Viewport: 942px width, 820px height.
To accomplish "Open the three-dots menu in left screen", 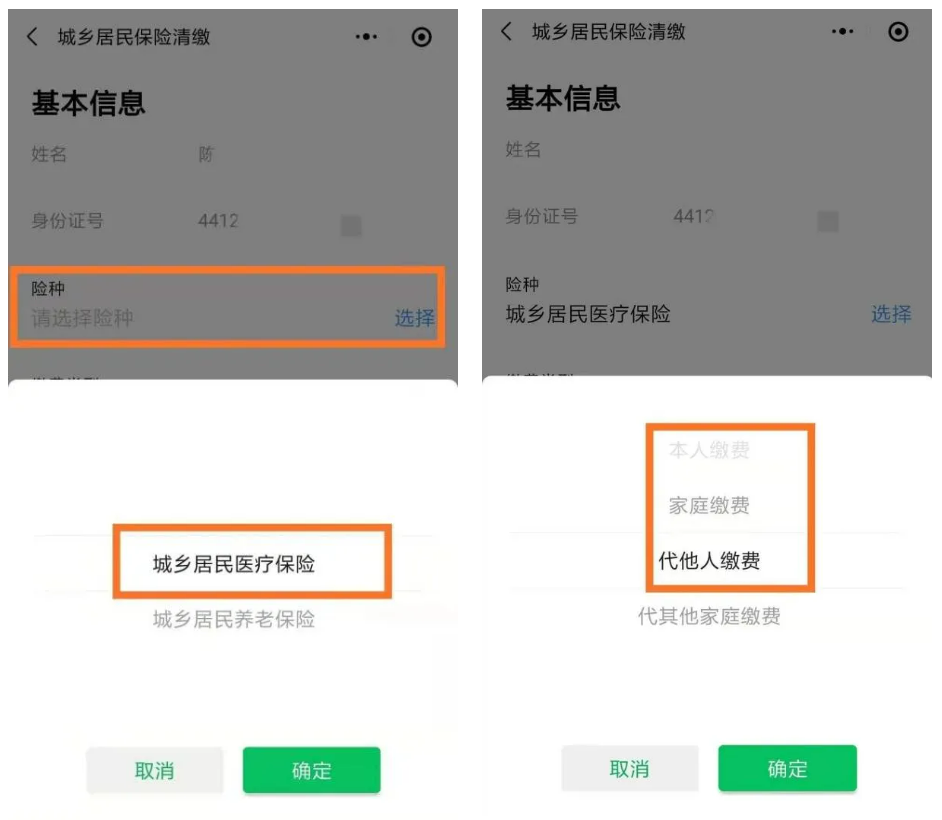I will coord(366,37).
